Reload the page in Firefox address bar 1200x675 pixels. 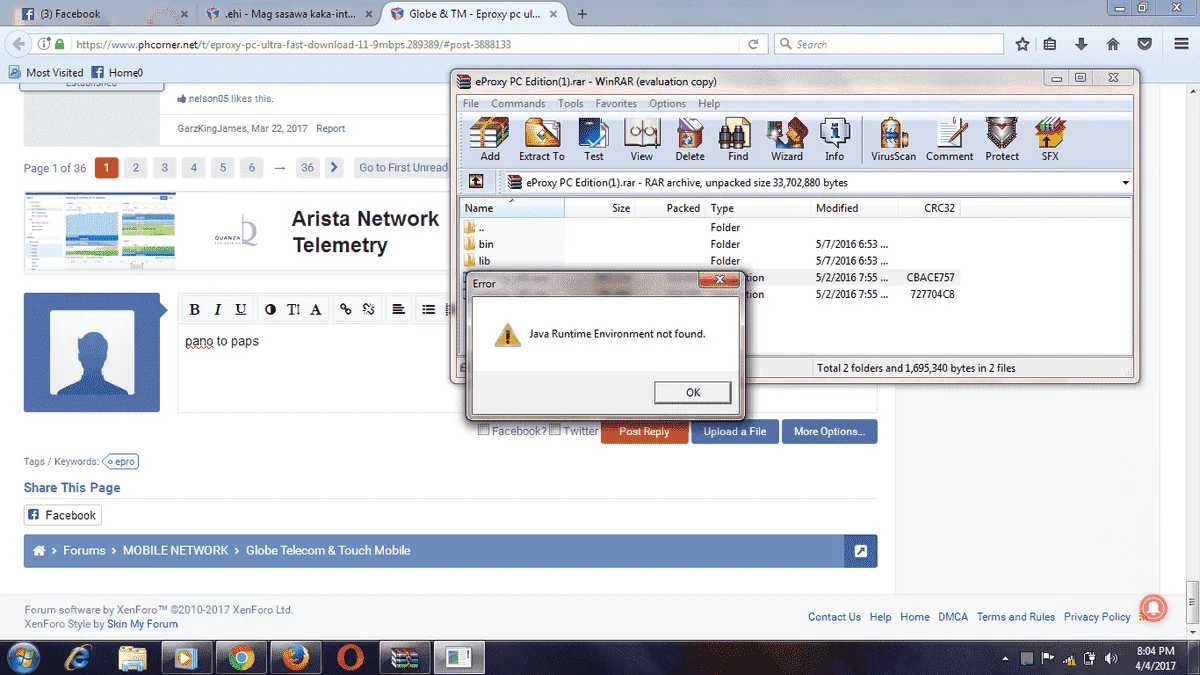pyautogui.click(x=754, y=44)
